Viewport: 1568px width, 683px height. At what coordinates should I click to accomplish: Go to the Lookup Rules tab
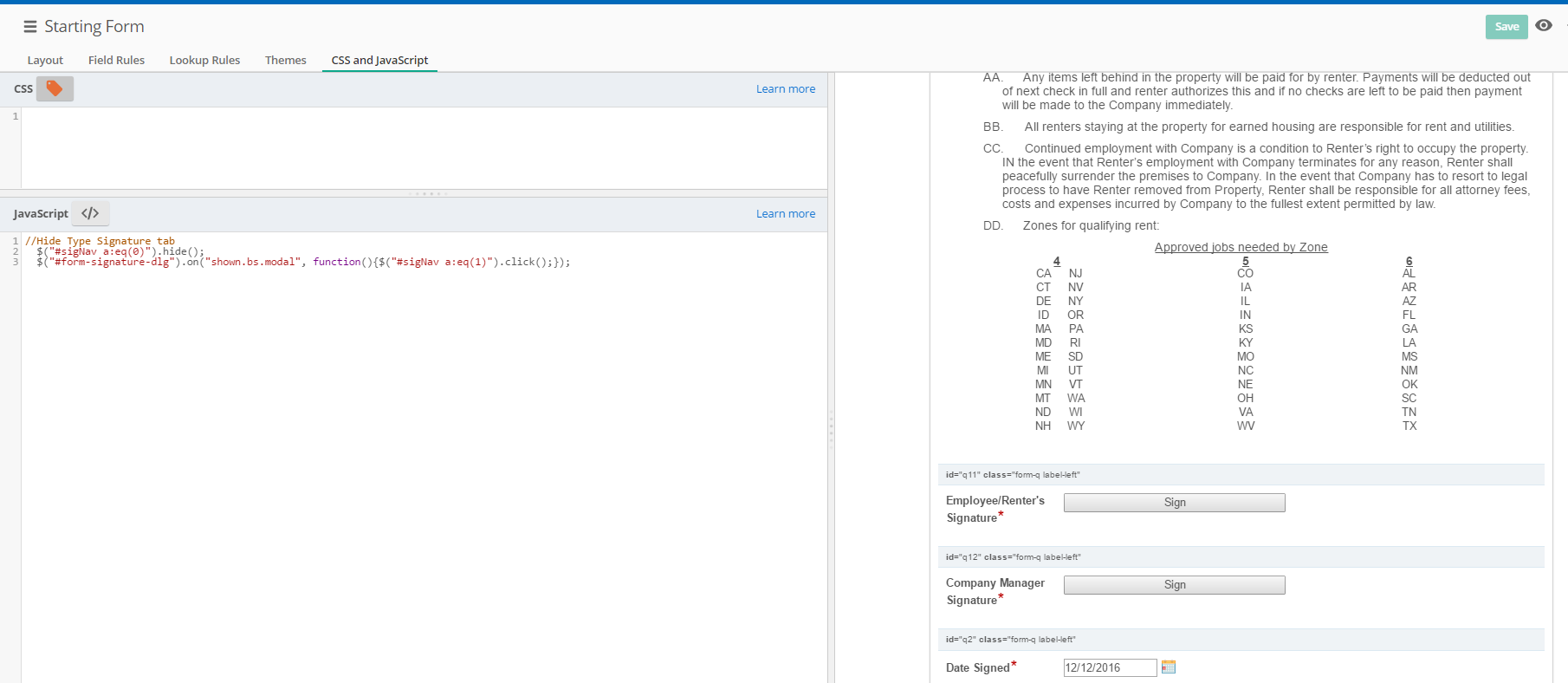pyautogui.click(x=204, y=60)
